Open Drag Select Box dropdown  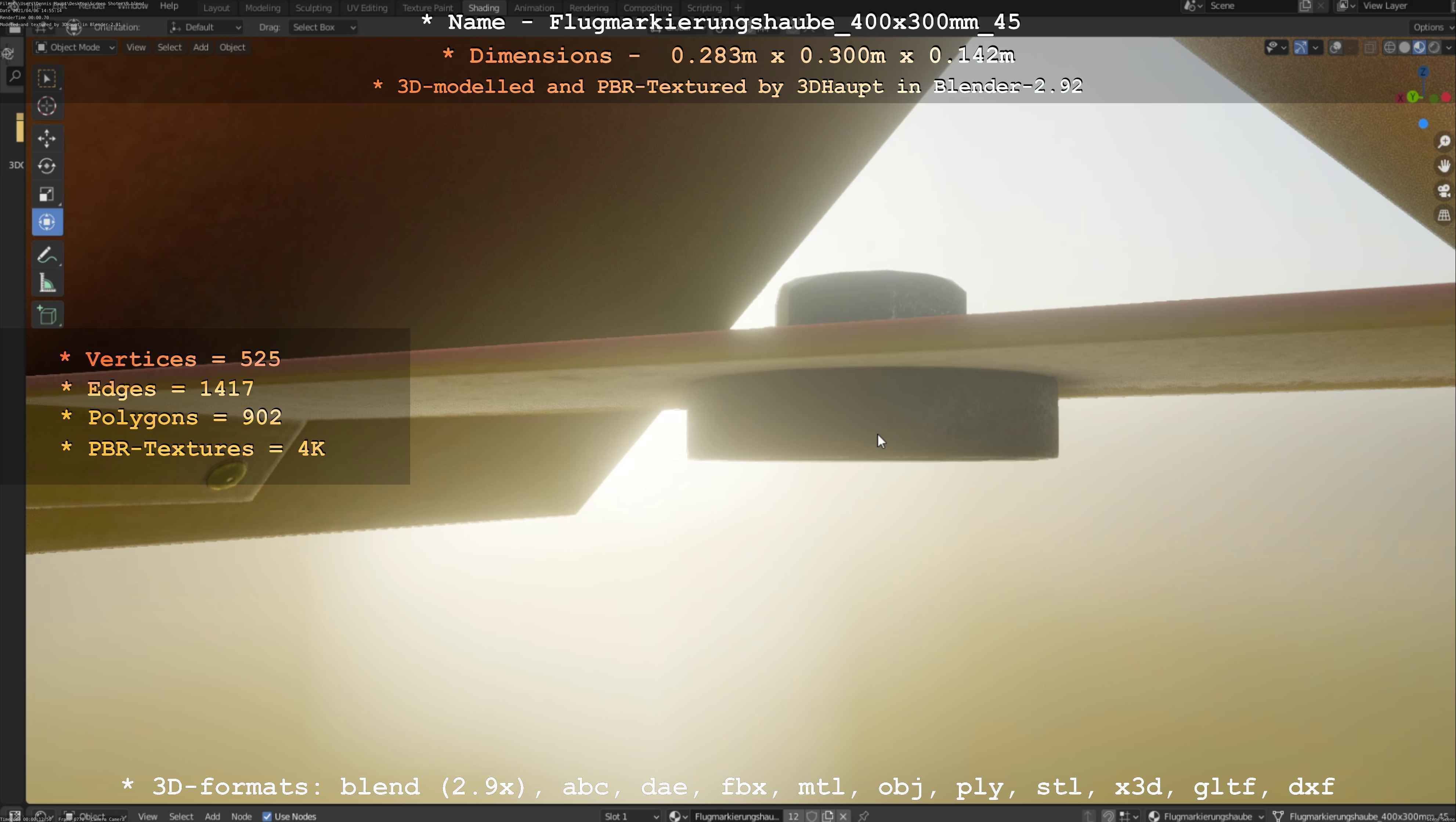coord(323,27)
